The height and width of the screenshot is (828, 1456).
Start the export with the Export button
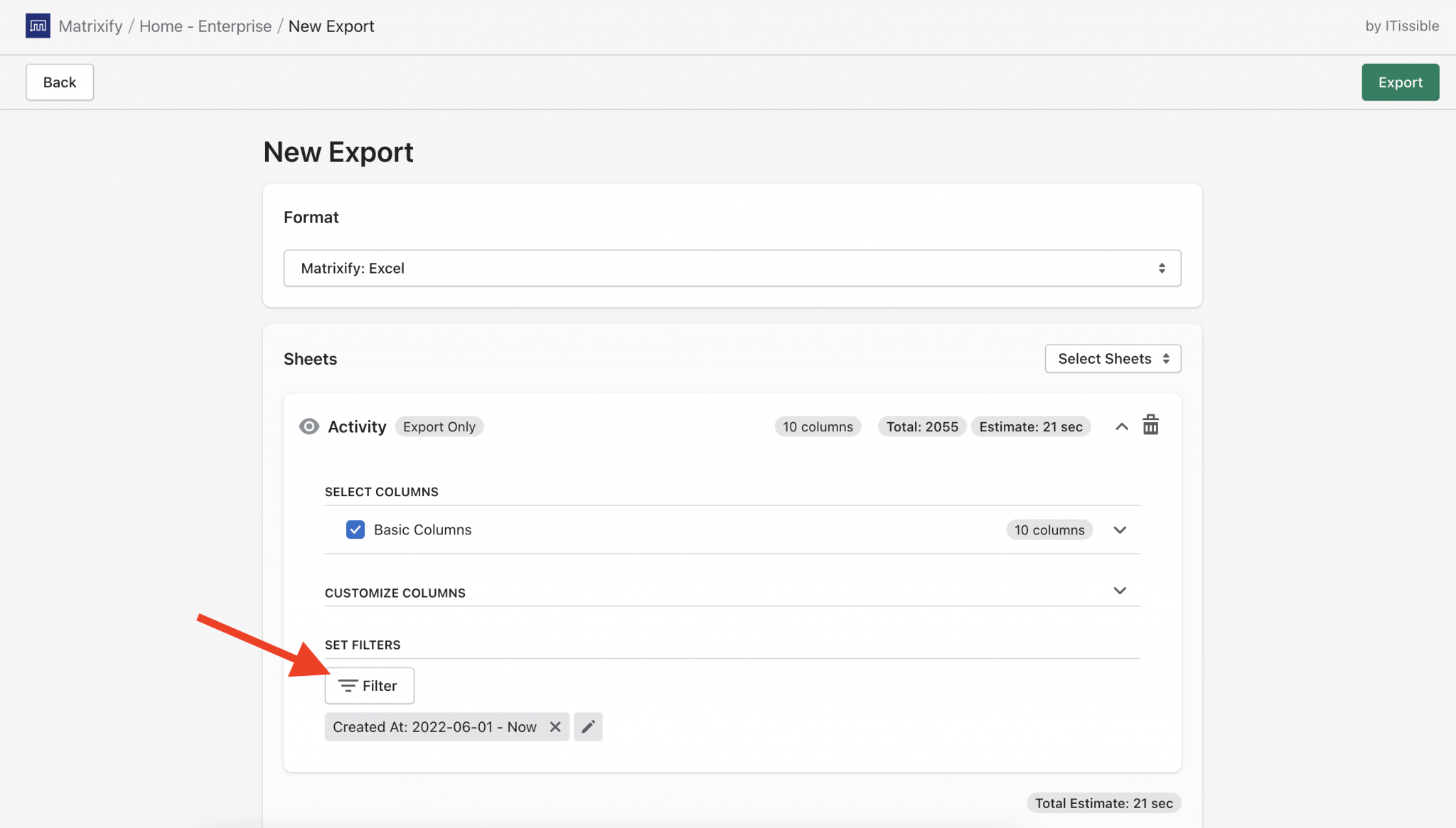pyautogui.click(x=1399, y=82)
